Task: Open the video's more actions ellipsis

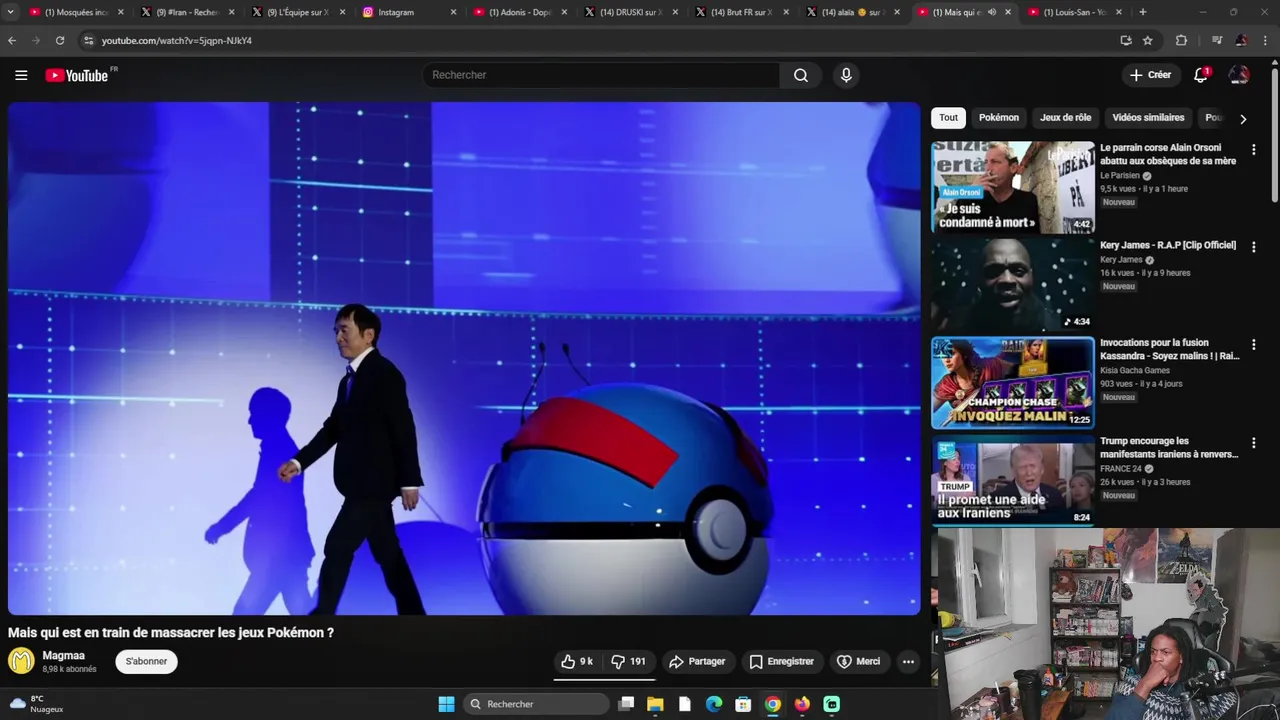Action: tap(908, 661)
